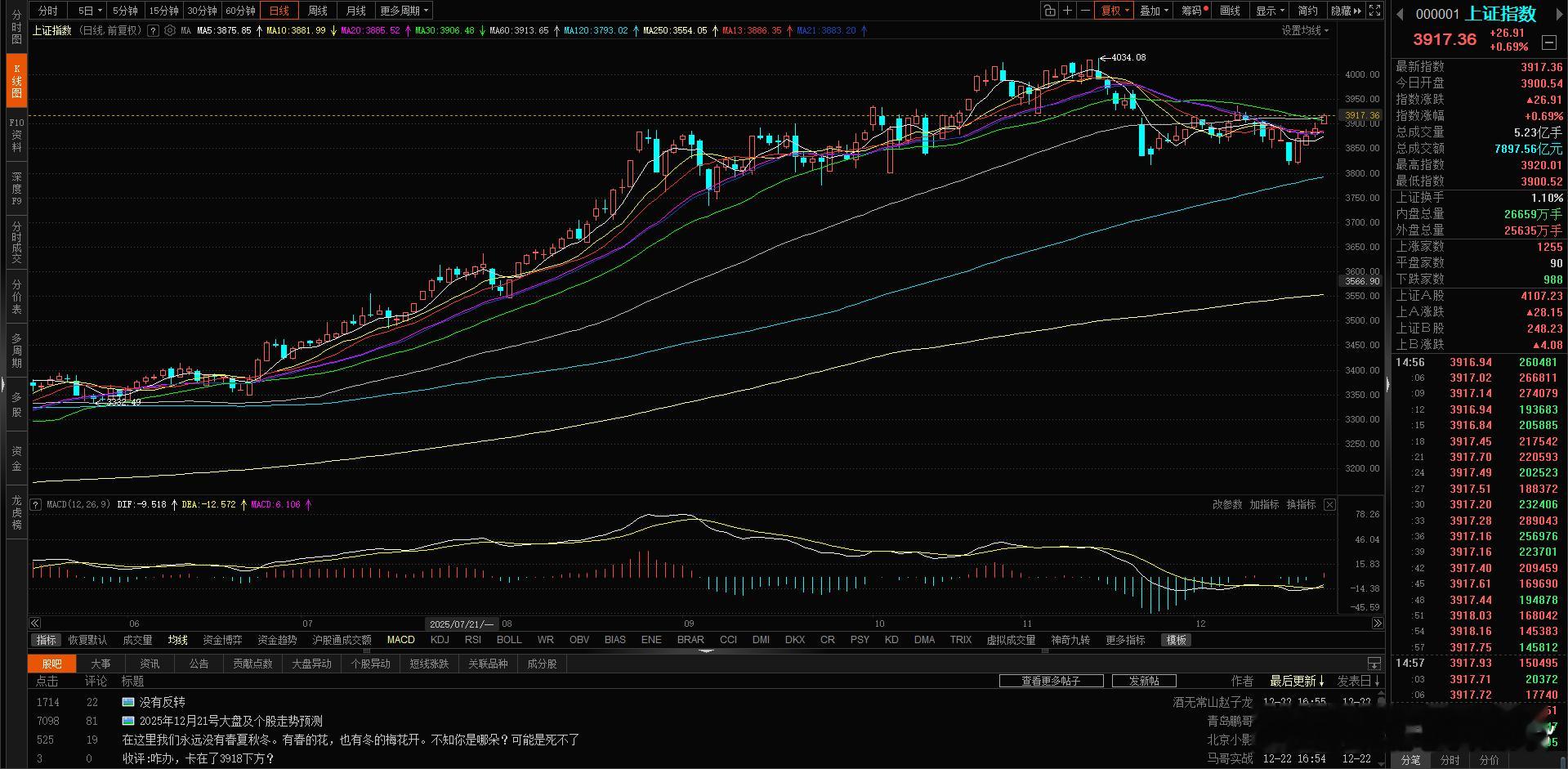Screen dimensions: 1568x769
Task: Zoom in the chart with plus icon
Action: pyautogui.click(x=1067, y=11)
